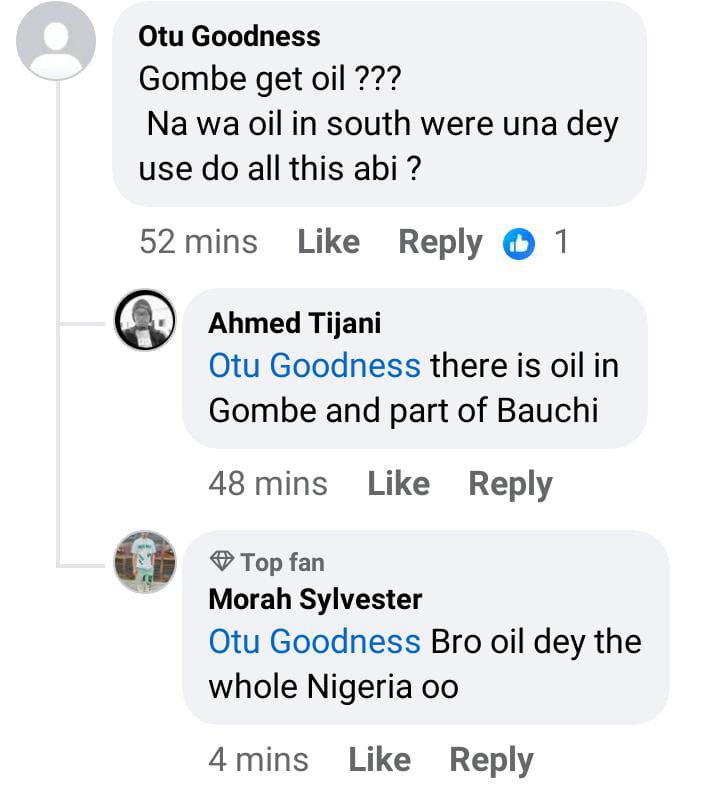The image size is (720, 799).
Task: Click the 52 mins timestamp
Action: 198,242
